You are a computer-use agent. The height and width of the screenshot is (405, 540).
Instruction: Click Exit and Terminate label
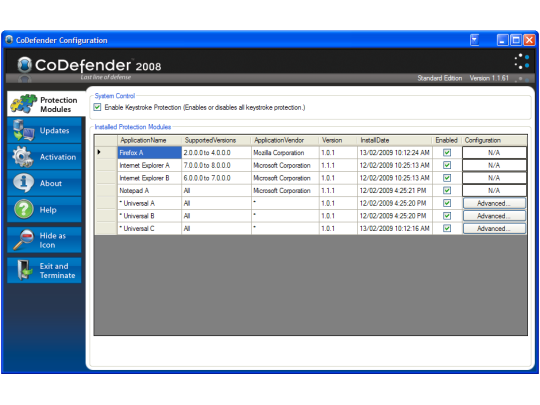57,271
